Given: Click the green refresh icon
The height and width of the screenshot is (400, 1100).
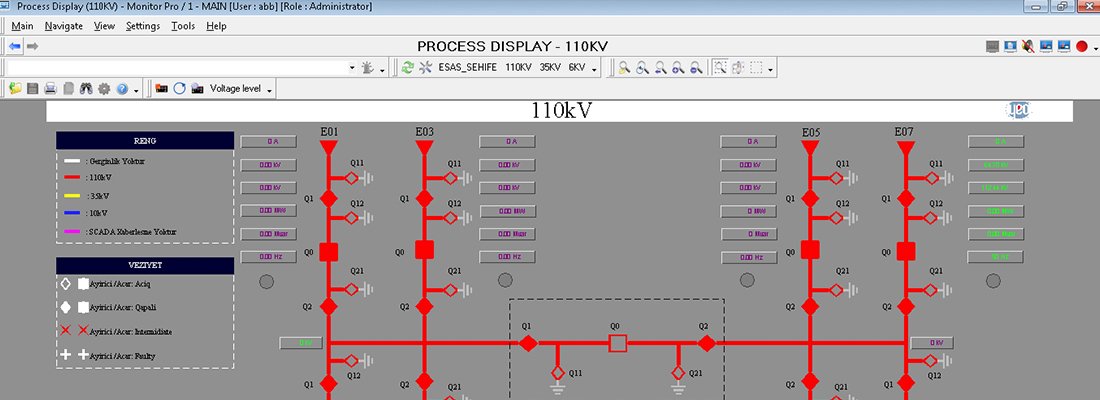Looking at the screenshot, I should pos(407,68).
